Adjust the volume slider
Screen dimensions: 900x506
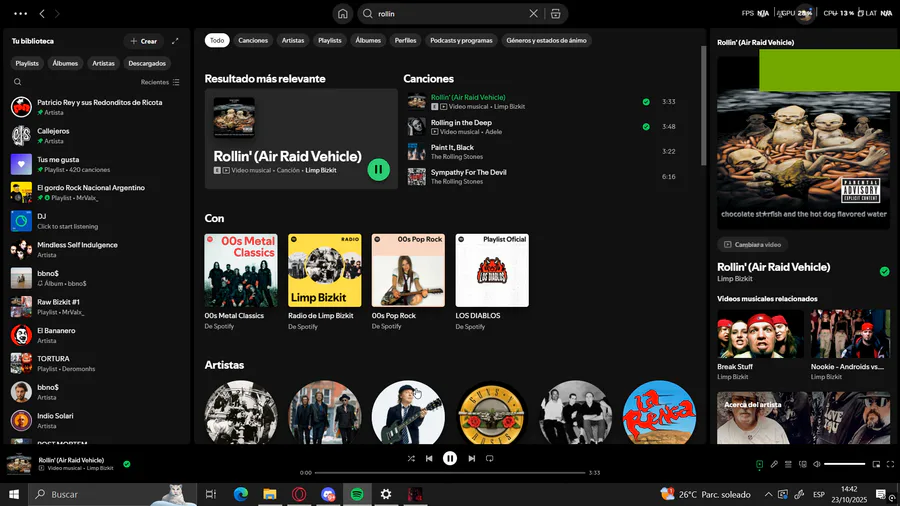tap(844, 464)
